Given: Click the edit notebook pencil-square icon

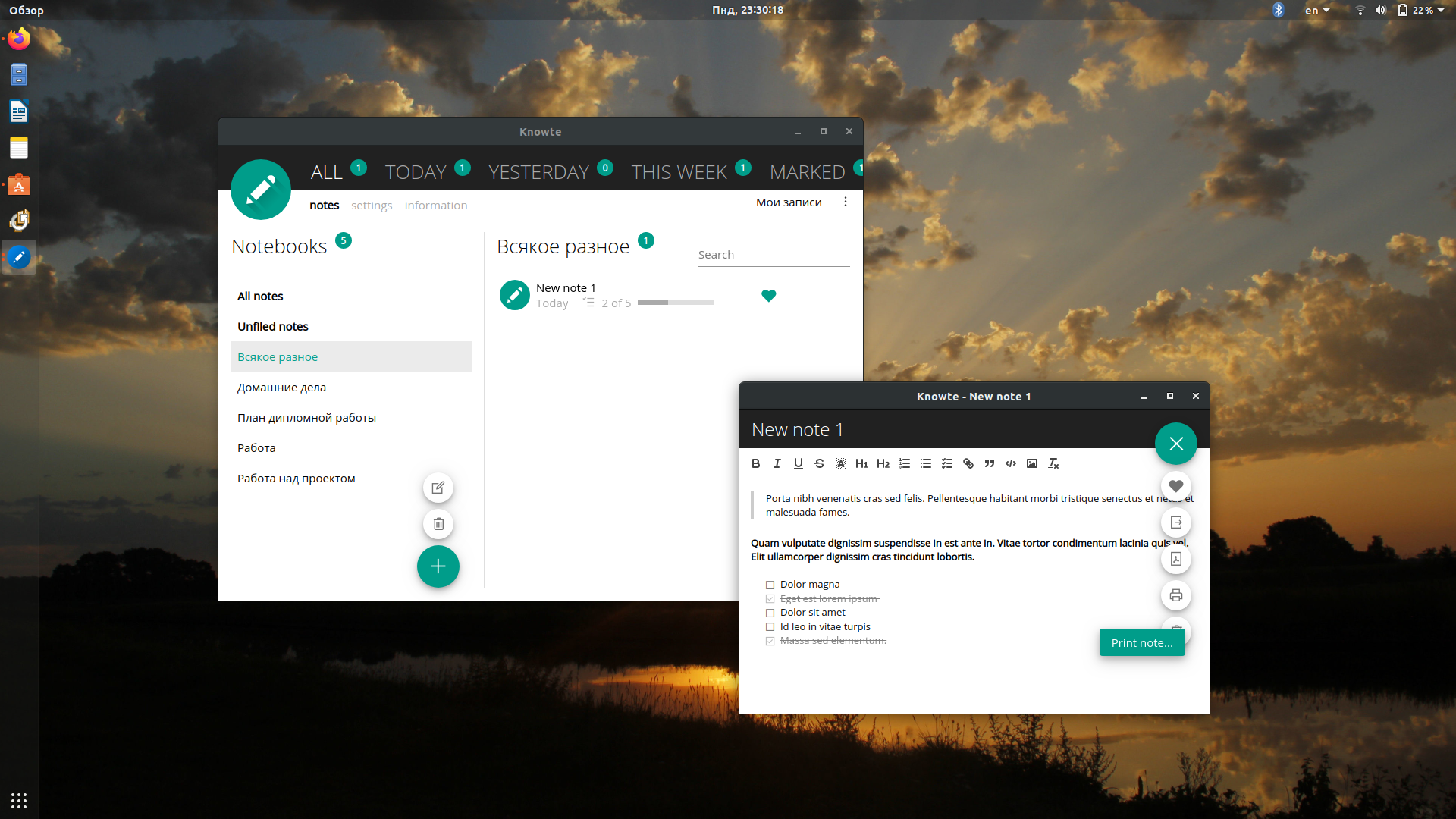Looking at the screenshot, I should coord(438,488).
